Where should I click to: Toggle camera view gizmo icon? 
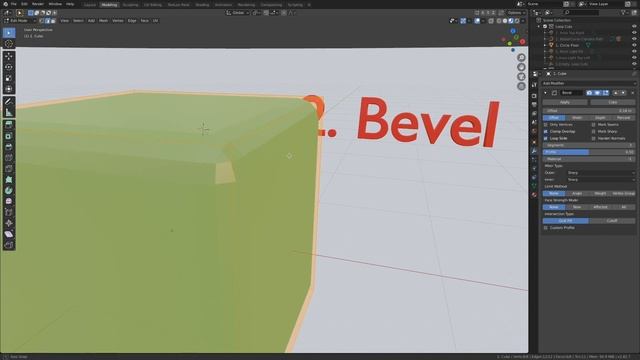pos(521,77)
